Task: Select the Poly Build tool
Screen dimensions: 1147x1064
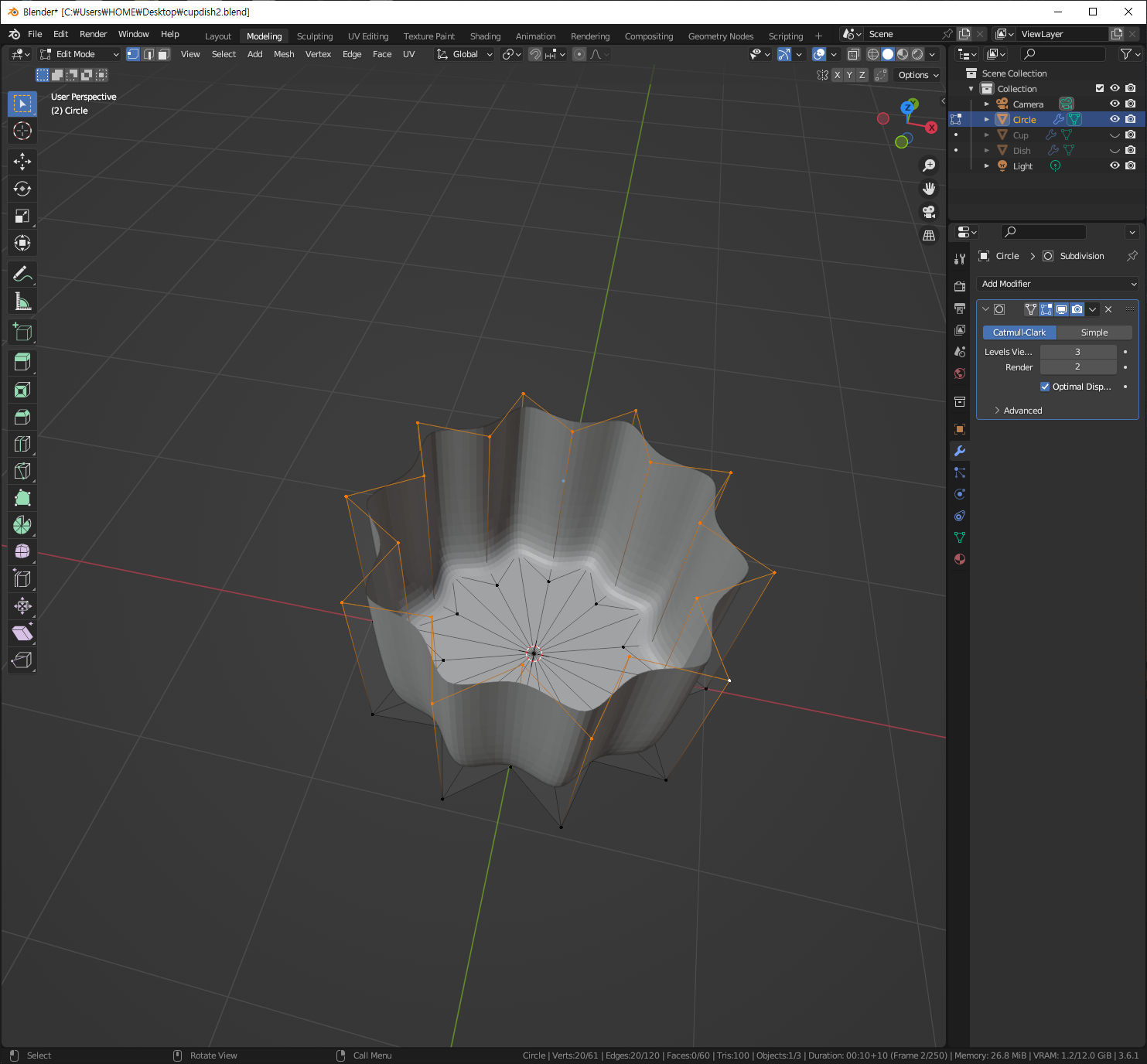Action: [x=22, y=498]
